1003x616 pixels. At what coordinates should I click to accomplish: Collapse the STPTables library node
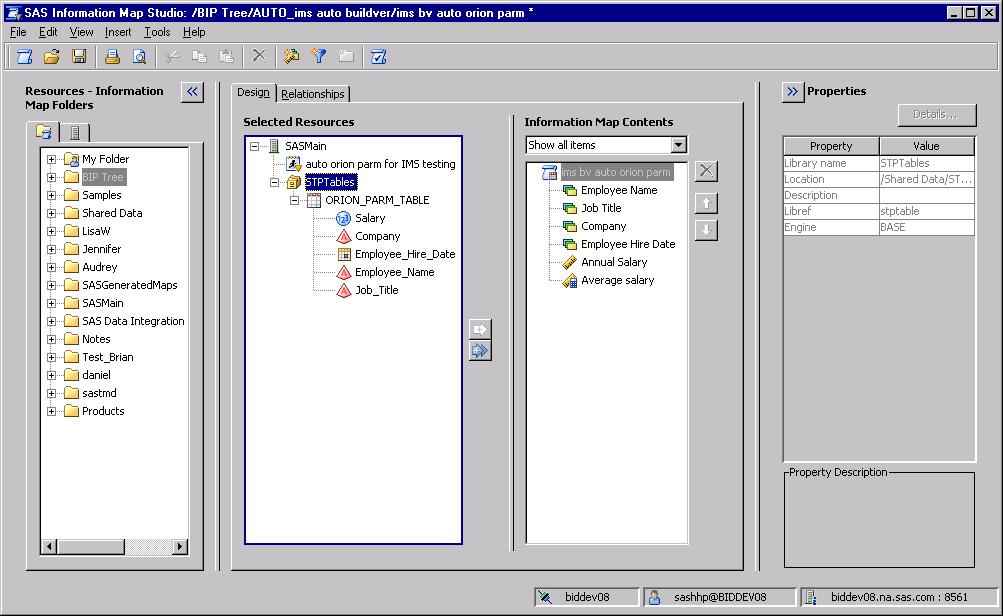coord(274,182)
